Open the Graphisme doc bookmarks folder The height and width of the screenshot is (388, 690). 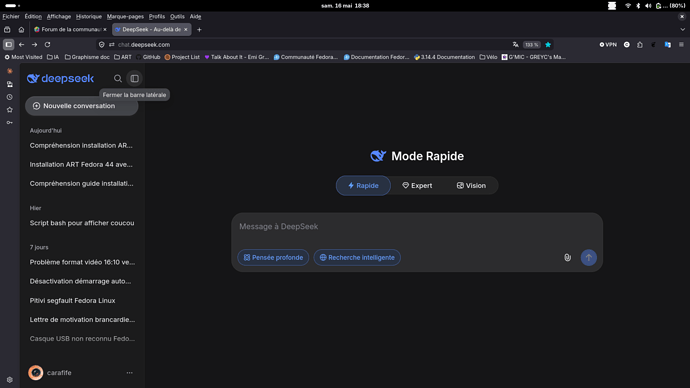(87, 57)
